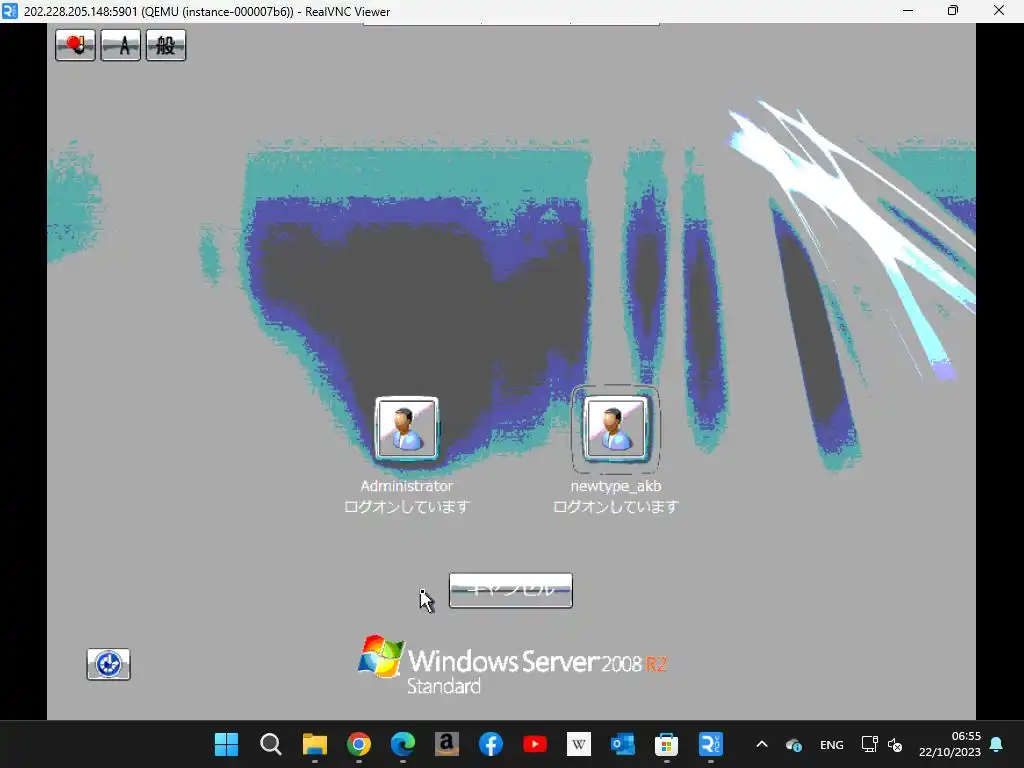Open Facebook shortcut in taskbar
1024x768 pixels.
coord(490,744)
